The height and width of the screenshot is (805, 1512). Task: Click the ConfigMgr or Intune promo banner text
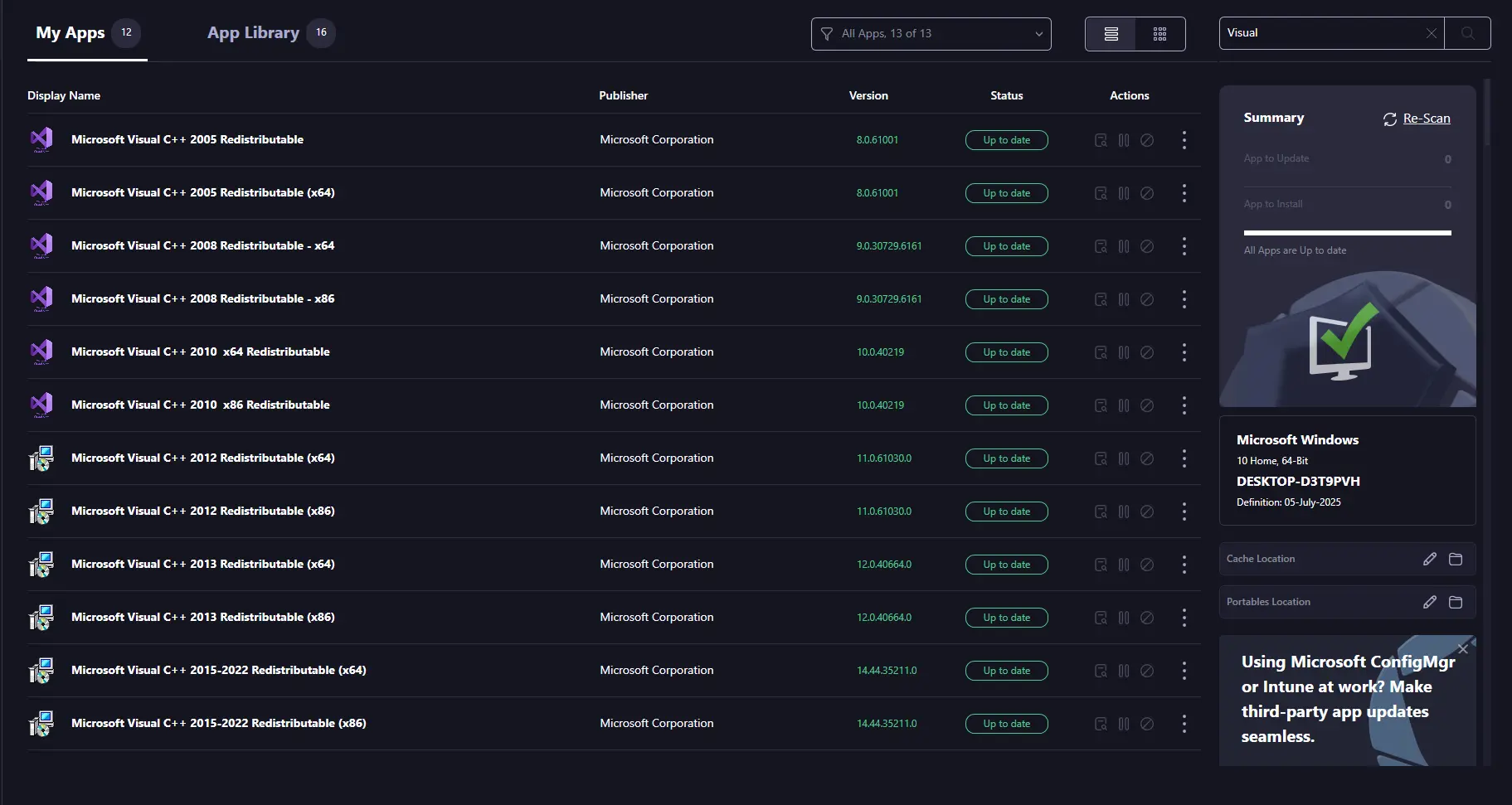pyautogui.click(x=1348, y=699)
